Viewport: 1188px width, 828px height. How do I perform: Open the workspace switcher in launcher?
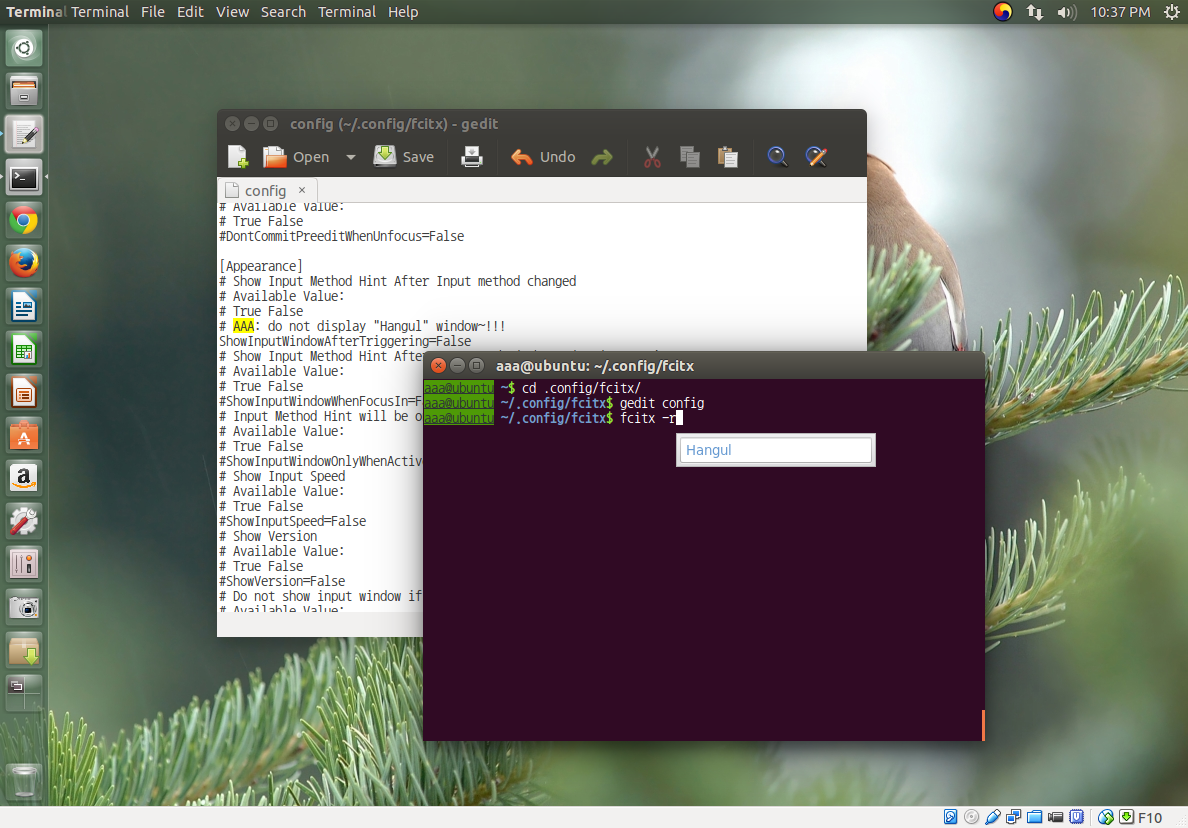coord(23,692)
